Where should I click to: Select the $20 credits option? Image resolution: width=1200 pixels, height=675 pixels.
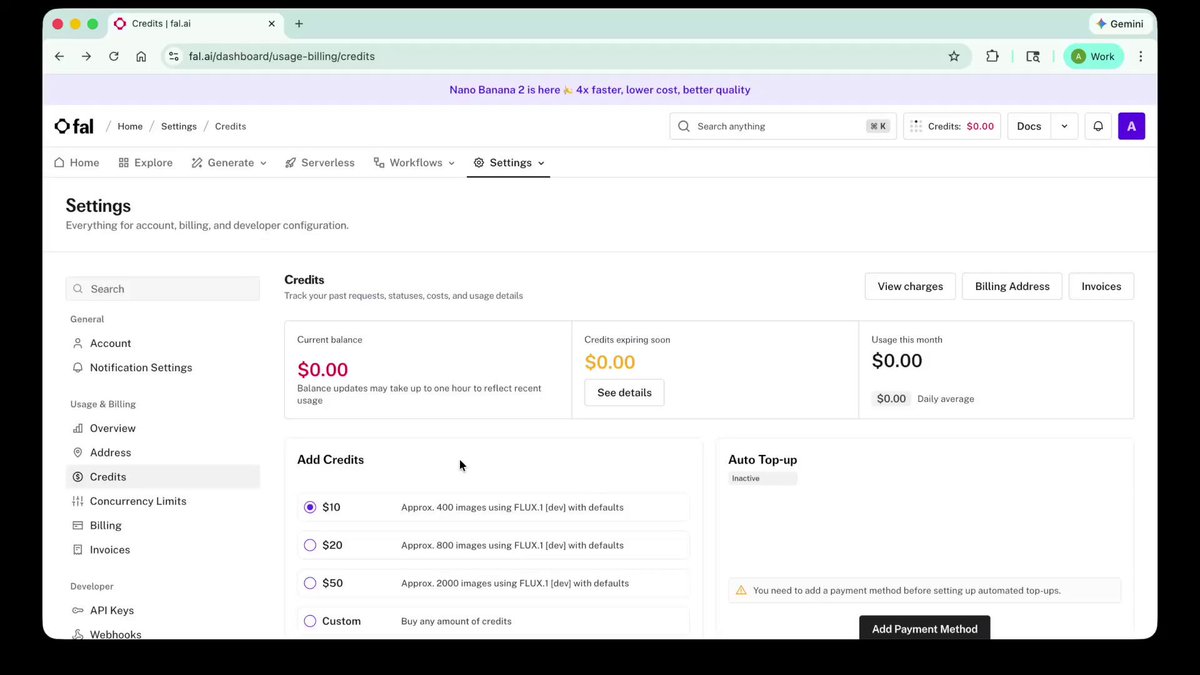click(494, 545)
